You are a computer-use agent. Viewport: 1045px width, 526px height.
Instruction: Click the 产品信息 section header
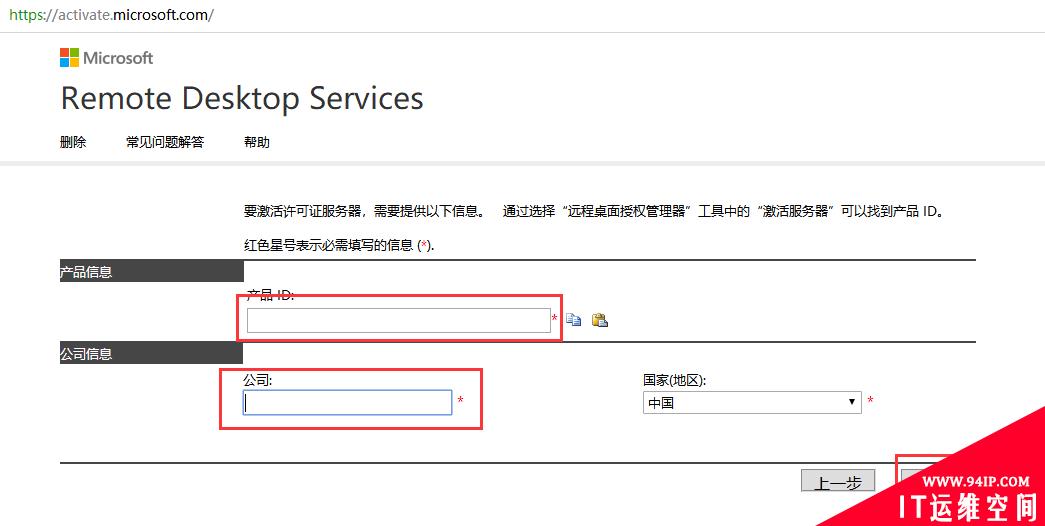[151, 271]
